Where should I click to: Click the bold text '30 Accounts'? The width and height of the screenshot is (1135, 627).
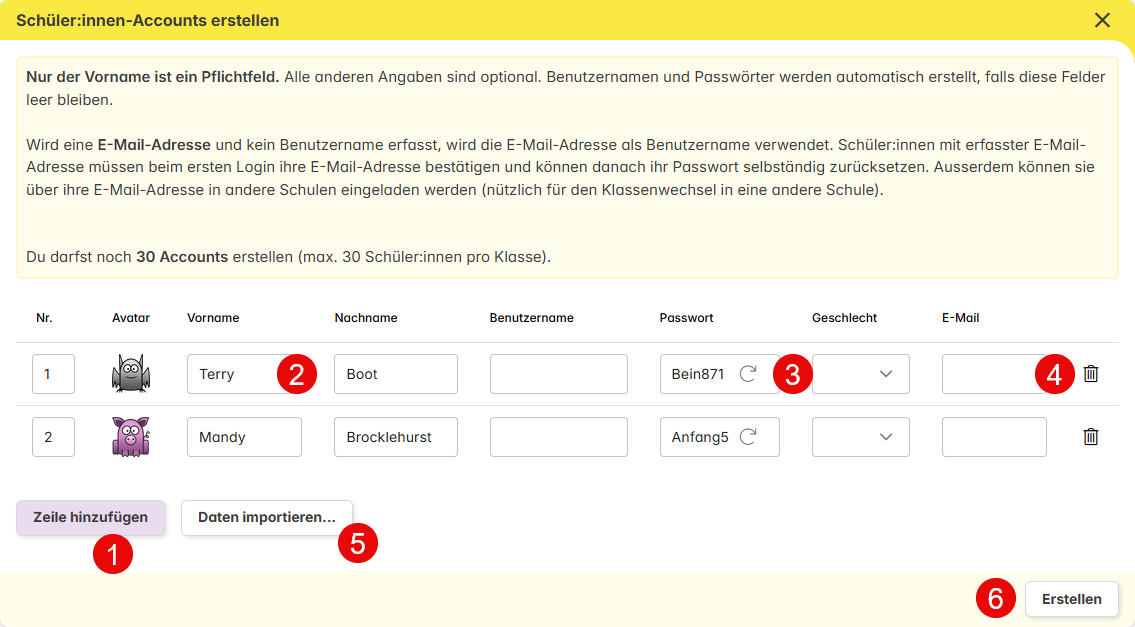pos(182,257)
